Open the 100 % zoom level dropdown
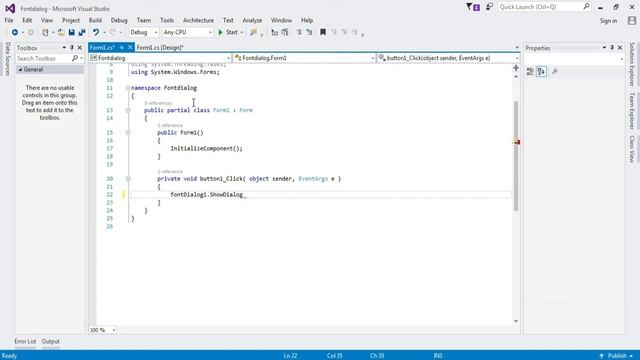This screenshot has height=360, width=640. [102, 330]
